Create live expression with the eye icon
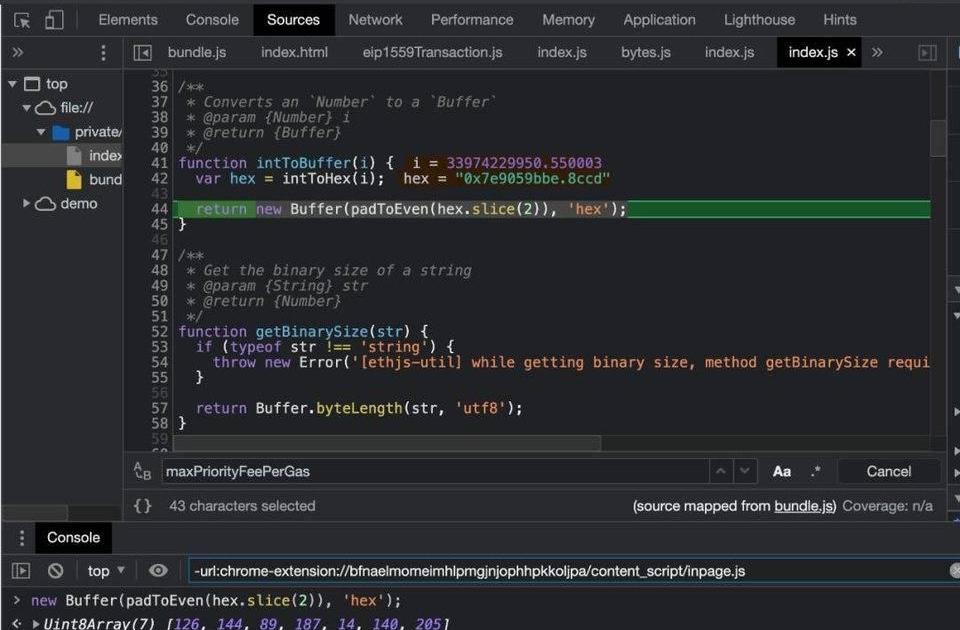This screenshot has height=630, width=960. point(158,571)
